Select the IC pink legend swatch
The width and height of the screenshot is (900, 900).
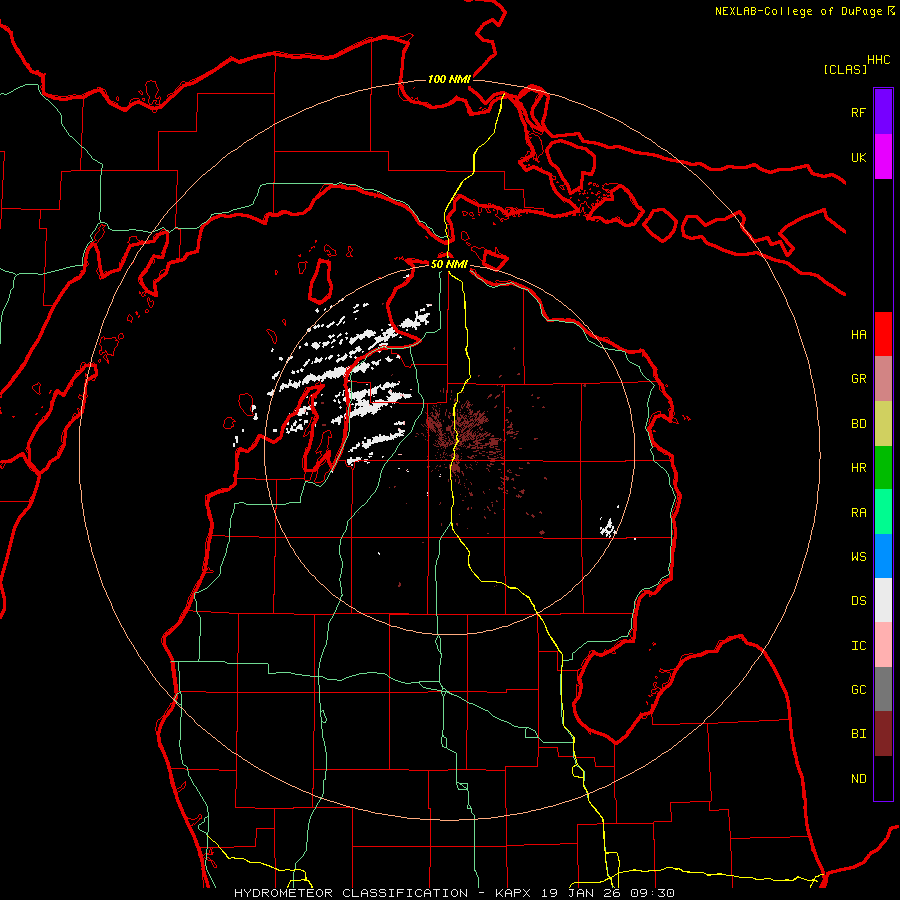click(x=883, y=645)
